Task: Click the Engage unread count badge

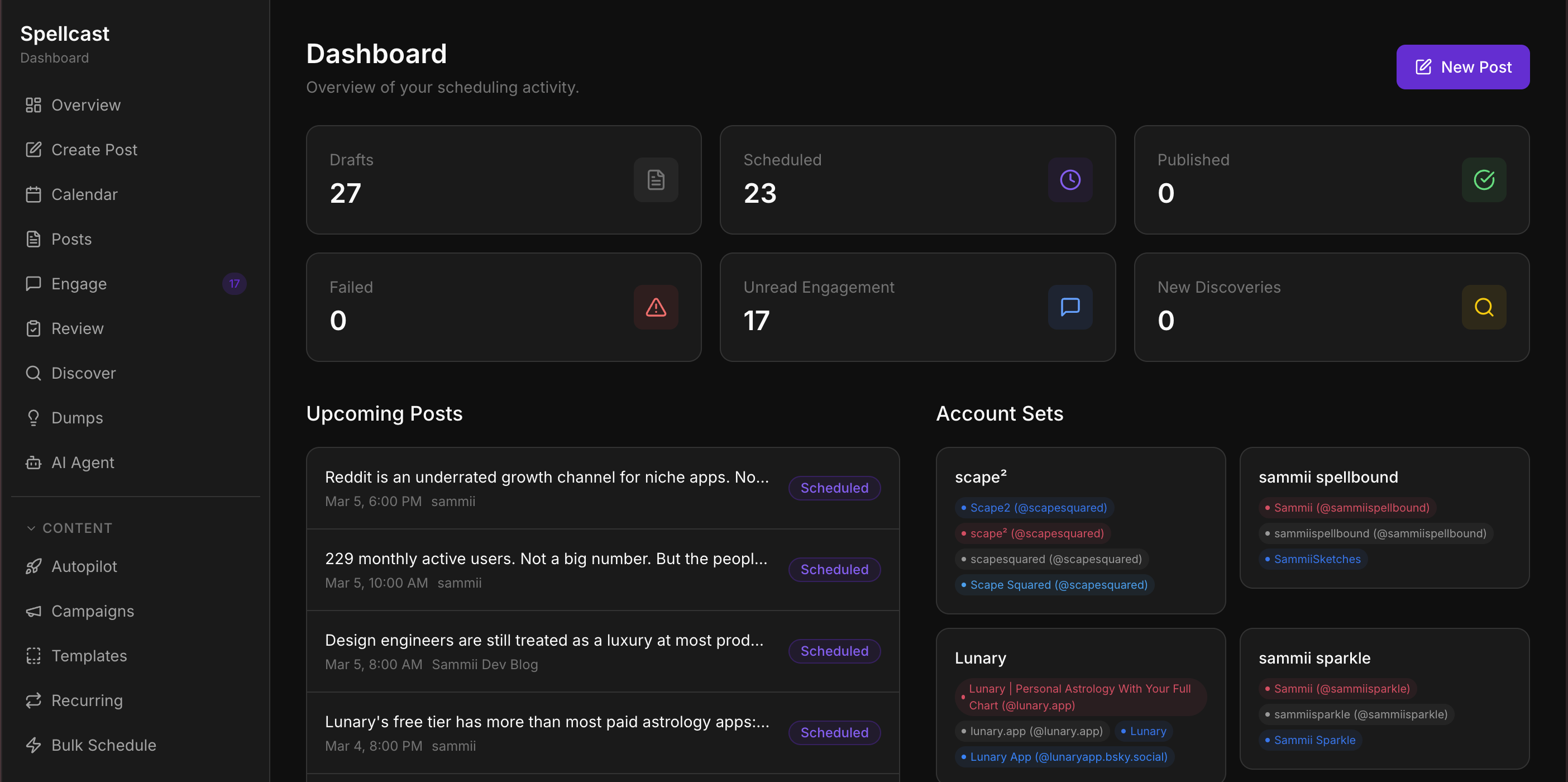Action: (x=235, y=284)
